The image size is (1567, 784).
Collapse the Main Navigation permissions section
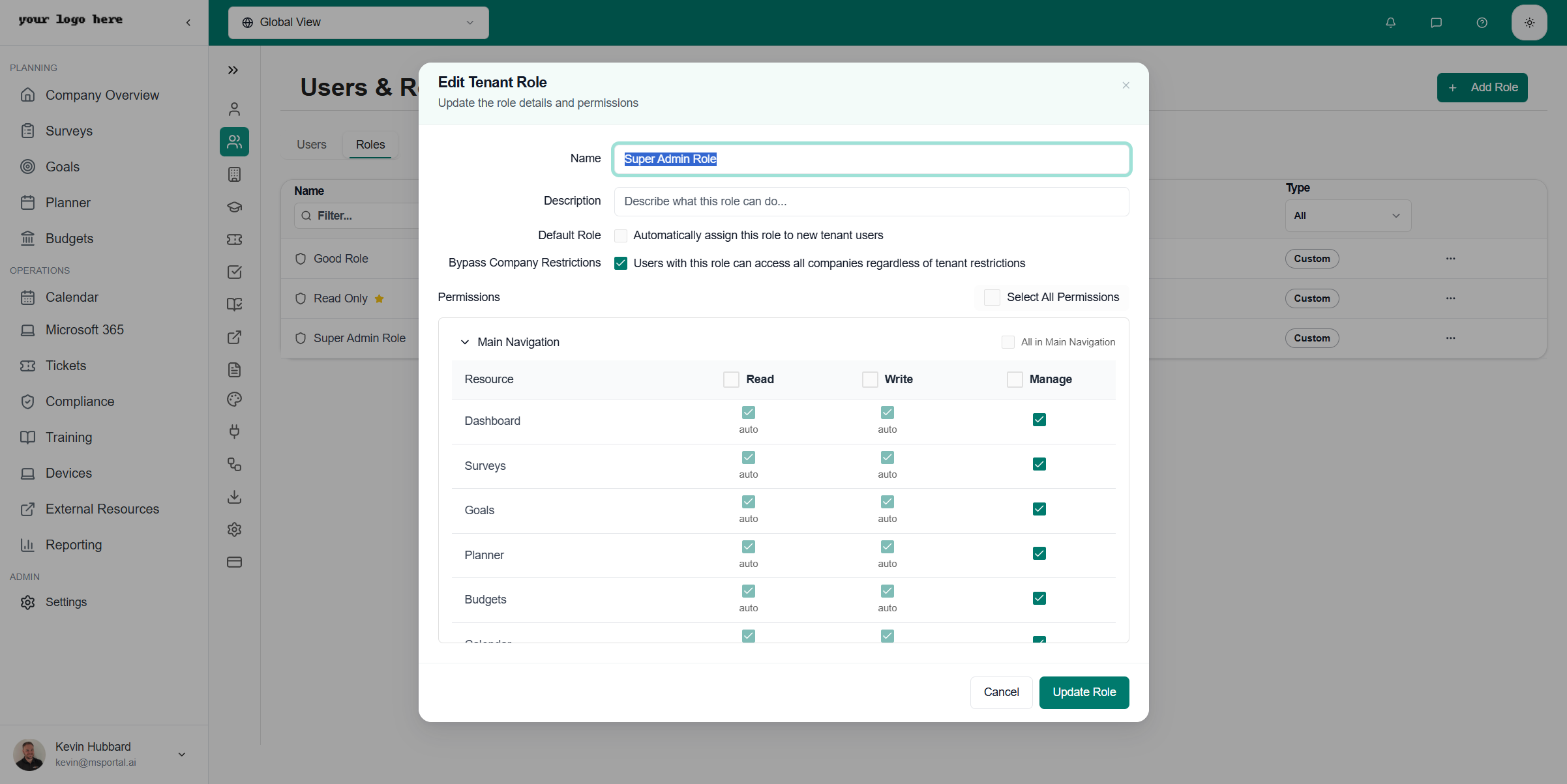[x=465, y=342]
